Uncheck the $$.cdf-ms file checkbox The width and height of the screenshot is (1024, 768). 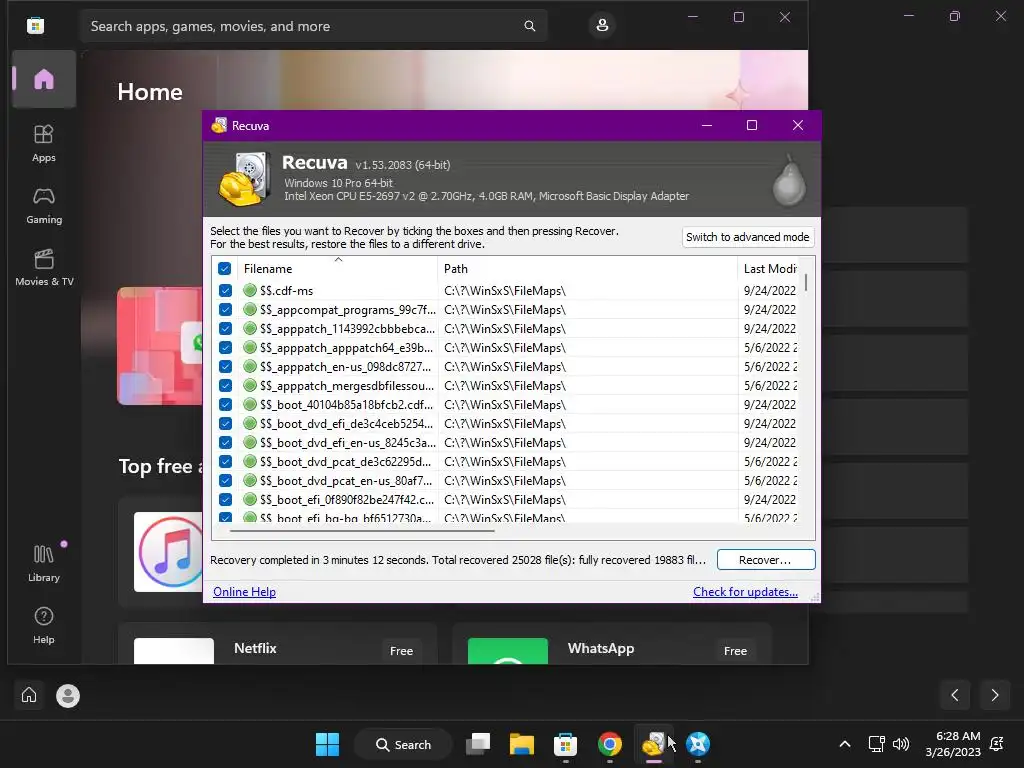pyautogui.click(x=225, y=291)
